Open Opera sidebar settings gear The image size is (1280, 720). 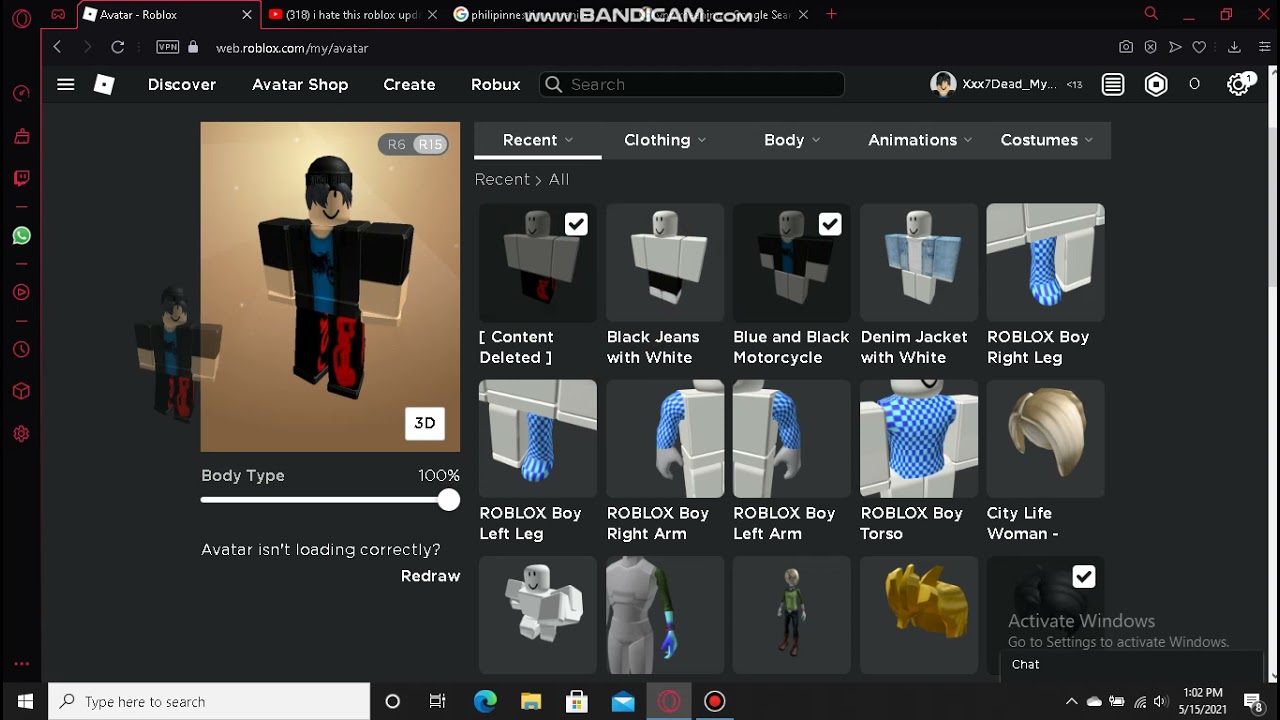21,434
